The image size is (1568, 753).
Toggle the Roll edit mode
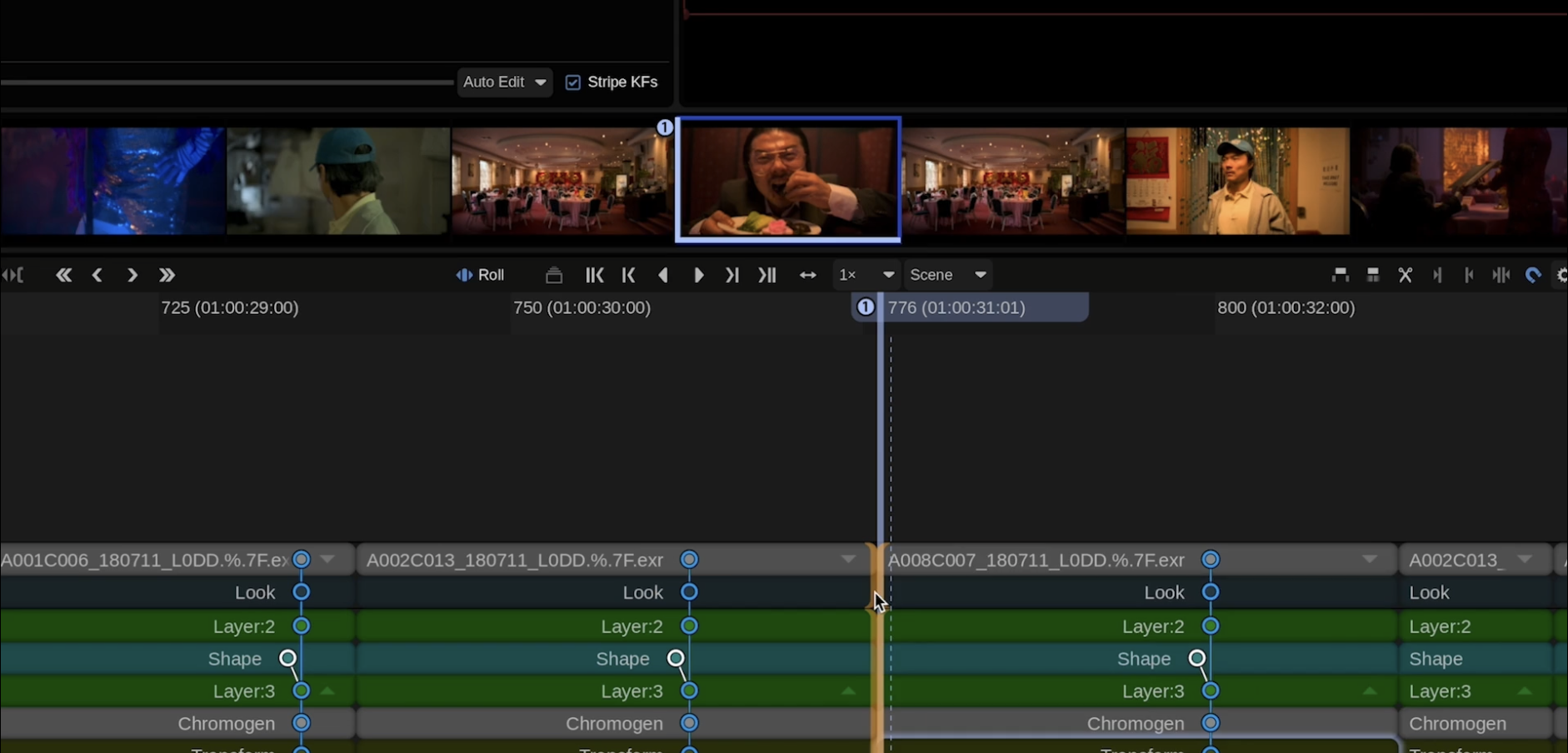click(x=480, y=275)
